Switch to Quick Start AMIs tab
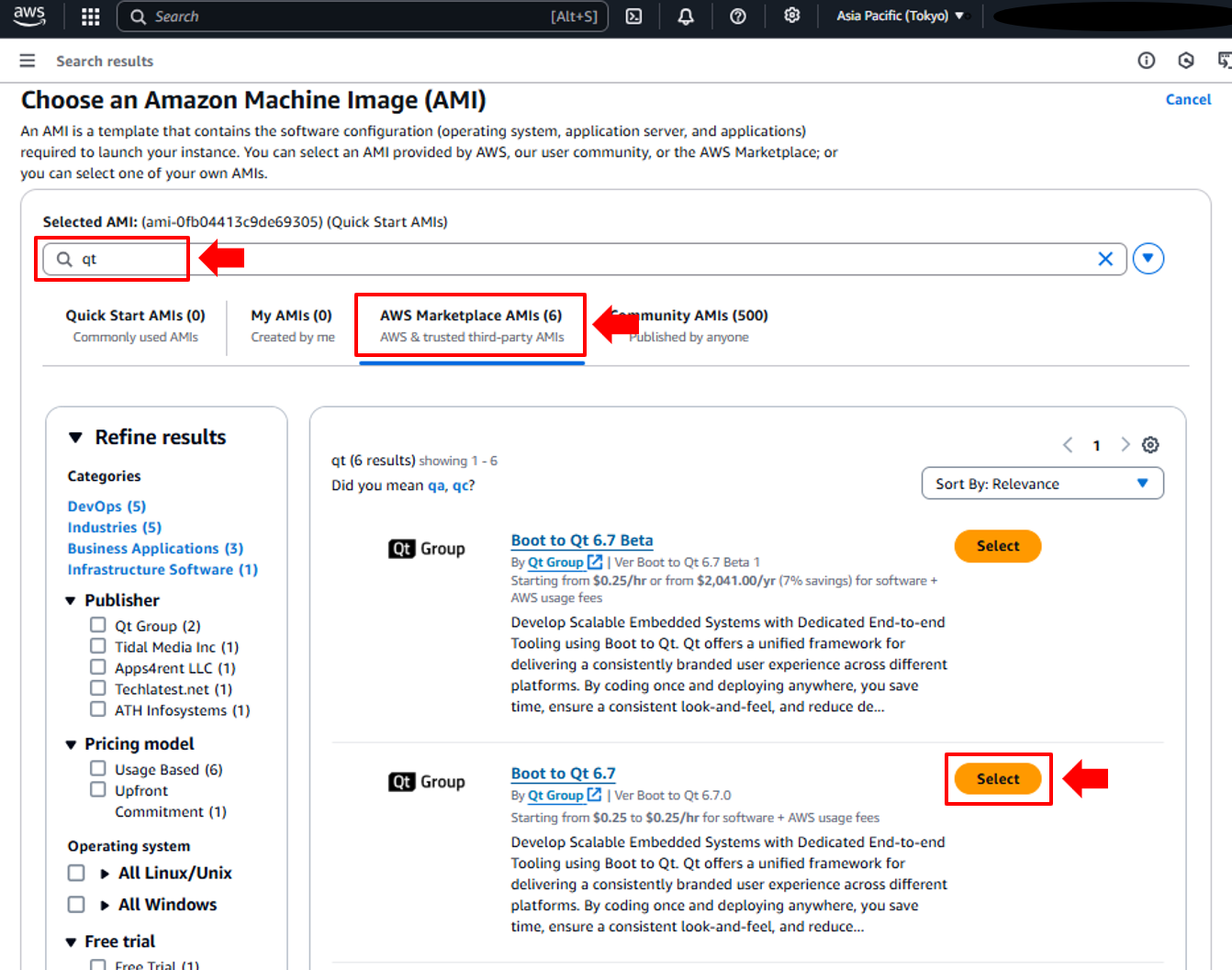1232x970 pixels. [135, 325]
